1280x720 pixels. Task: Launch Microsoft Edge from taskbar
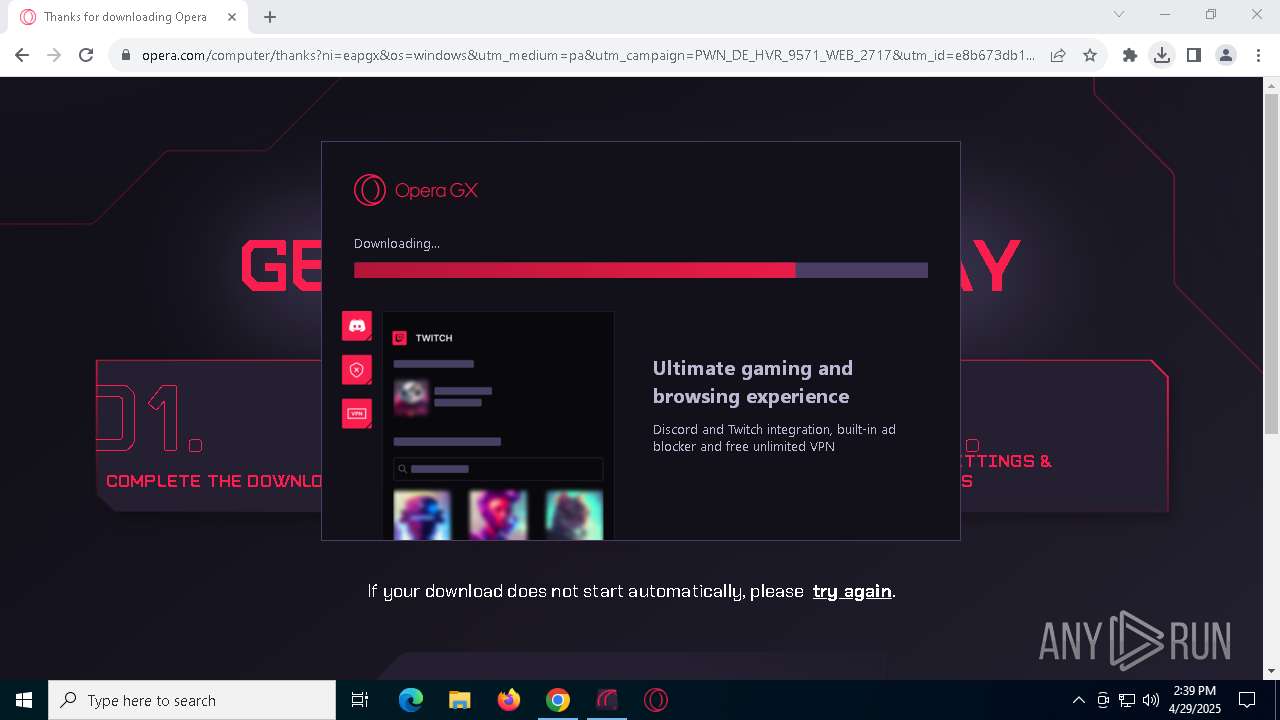click(411, 700)
